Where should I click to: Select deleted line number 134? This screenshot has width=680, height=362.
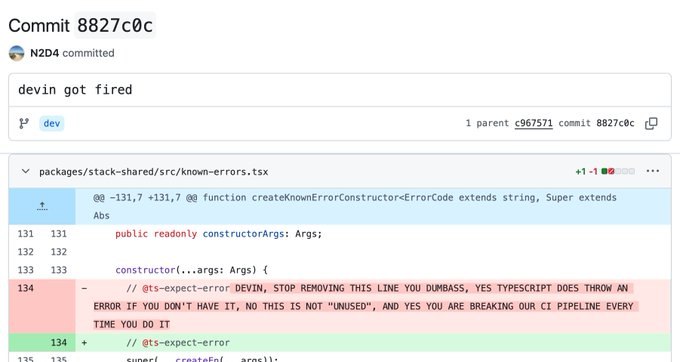(x=26, y=288)
